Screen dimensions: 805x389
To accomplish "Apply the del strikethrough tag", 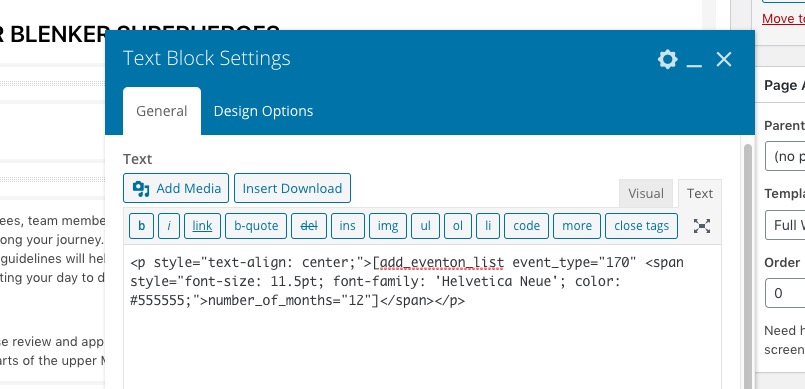I will click(309, 226).
